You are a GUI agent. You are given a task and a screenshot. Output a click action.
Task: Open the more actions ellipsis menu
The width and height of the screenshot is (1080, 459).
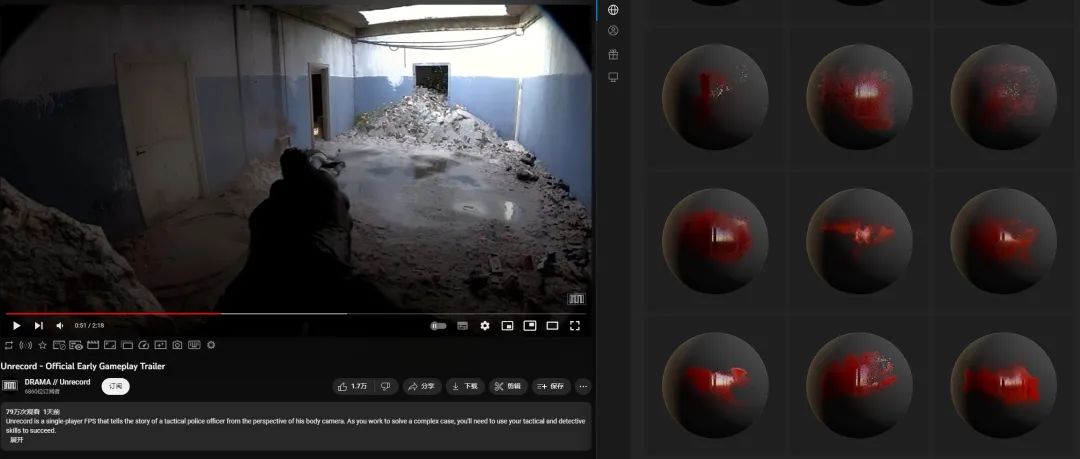click(583, 386)
